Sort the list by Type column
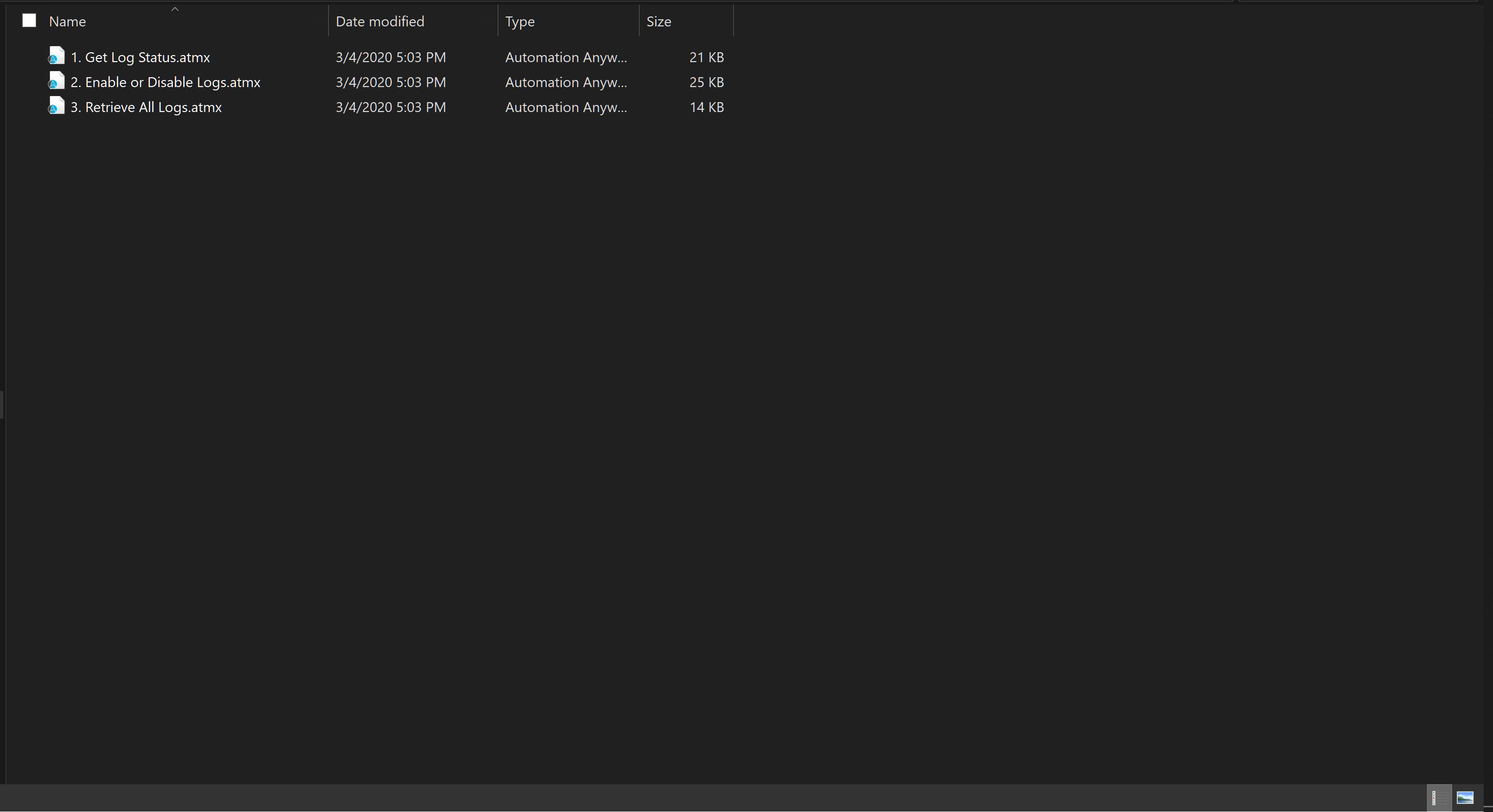1493x812 pixels. (x=519, y=22)
